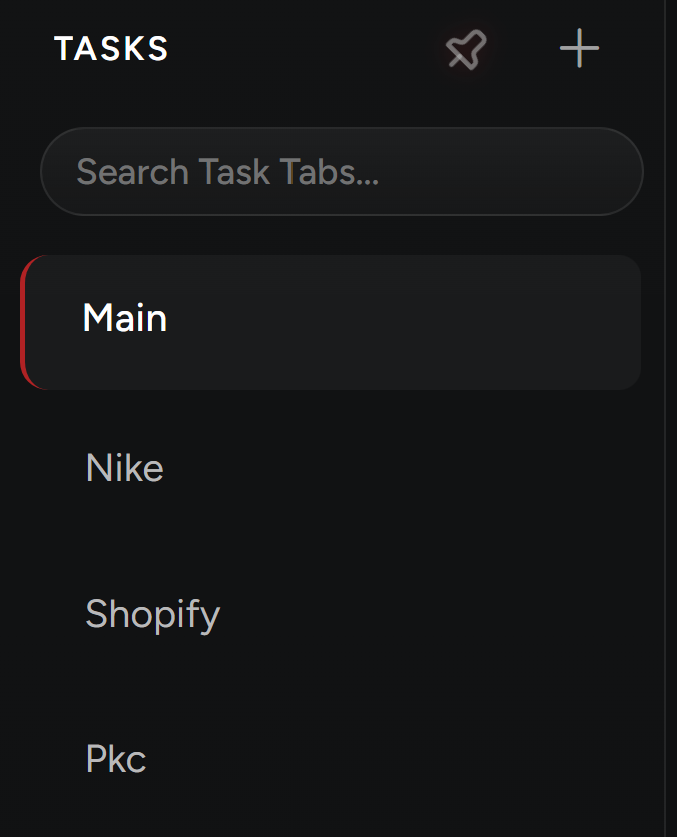Viewport: 677px width, 837px height.
Task: Toggle the pushpin in the Tasks header
Action: click(466, 49)
